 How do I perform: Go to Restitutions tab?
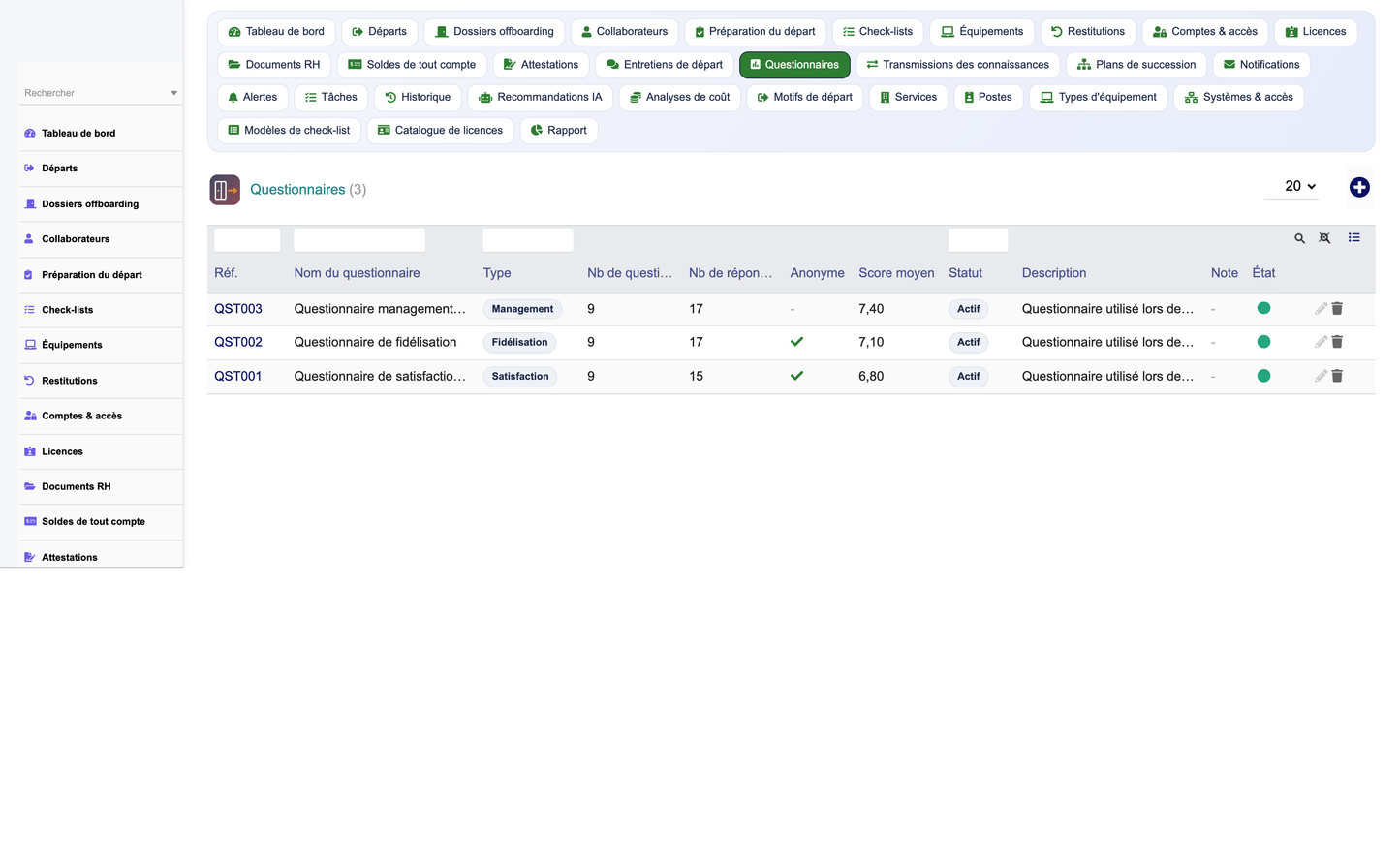pyautogui.click(x=1088, y=32)
